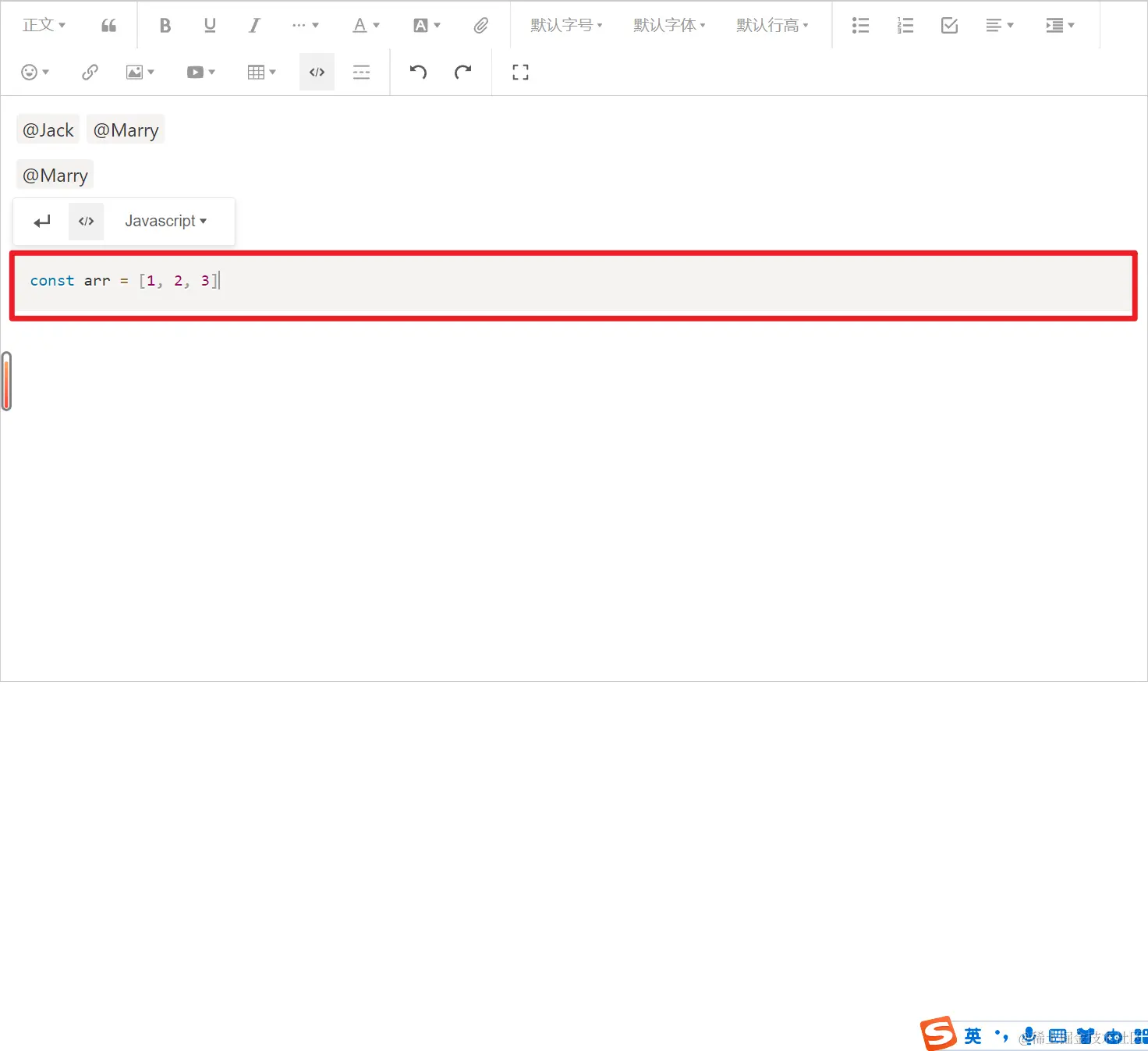The image size is (1148, 1051).
Task: Open the 正文 heading style dropdown
Action: [x=44, y=25]
